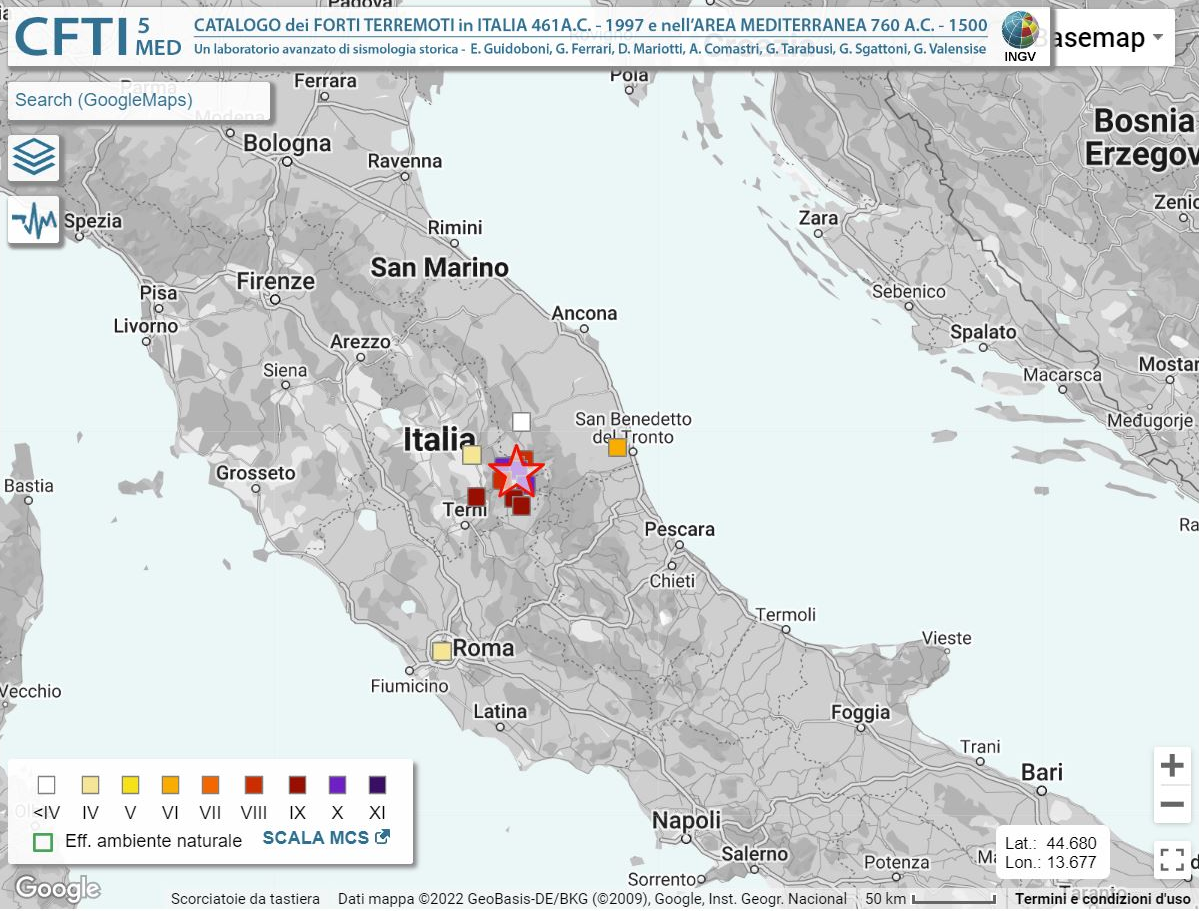Click the white marker north of the epicenter
Viewport: 1199px width, 911px height.
tap(521, 422)
